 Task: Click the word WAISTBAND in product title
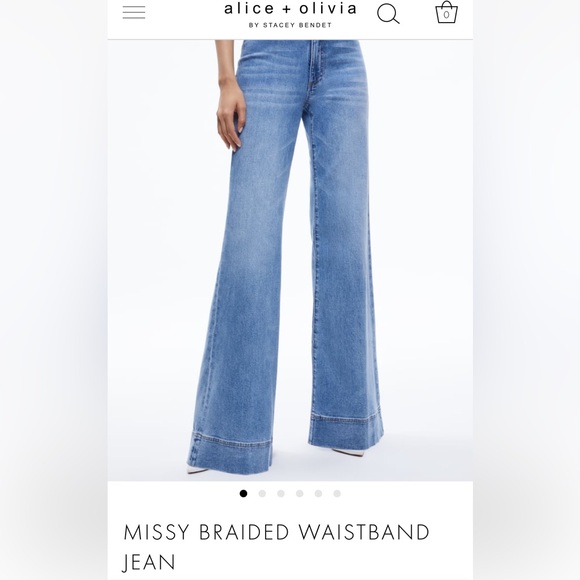[364, 532]
